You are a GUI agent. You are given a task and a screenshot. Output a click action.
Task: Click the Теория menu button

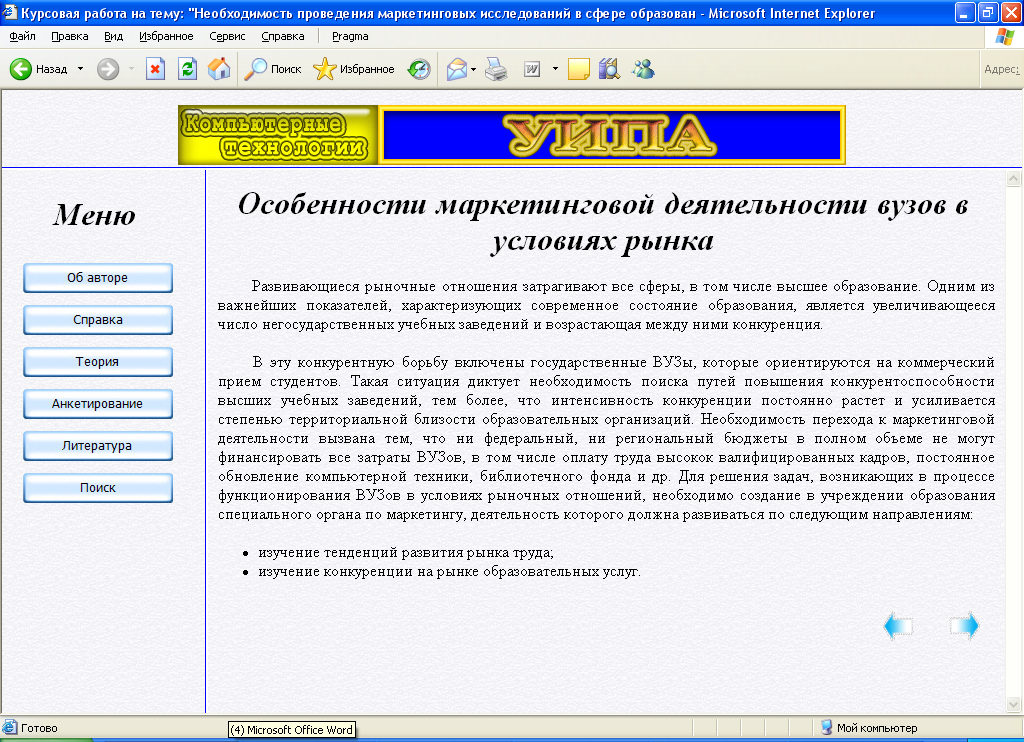pyautogui.click(x=98, y=362)
